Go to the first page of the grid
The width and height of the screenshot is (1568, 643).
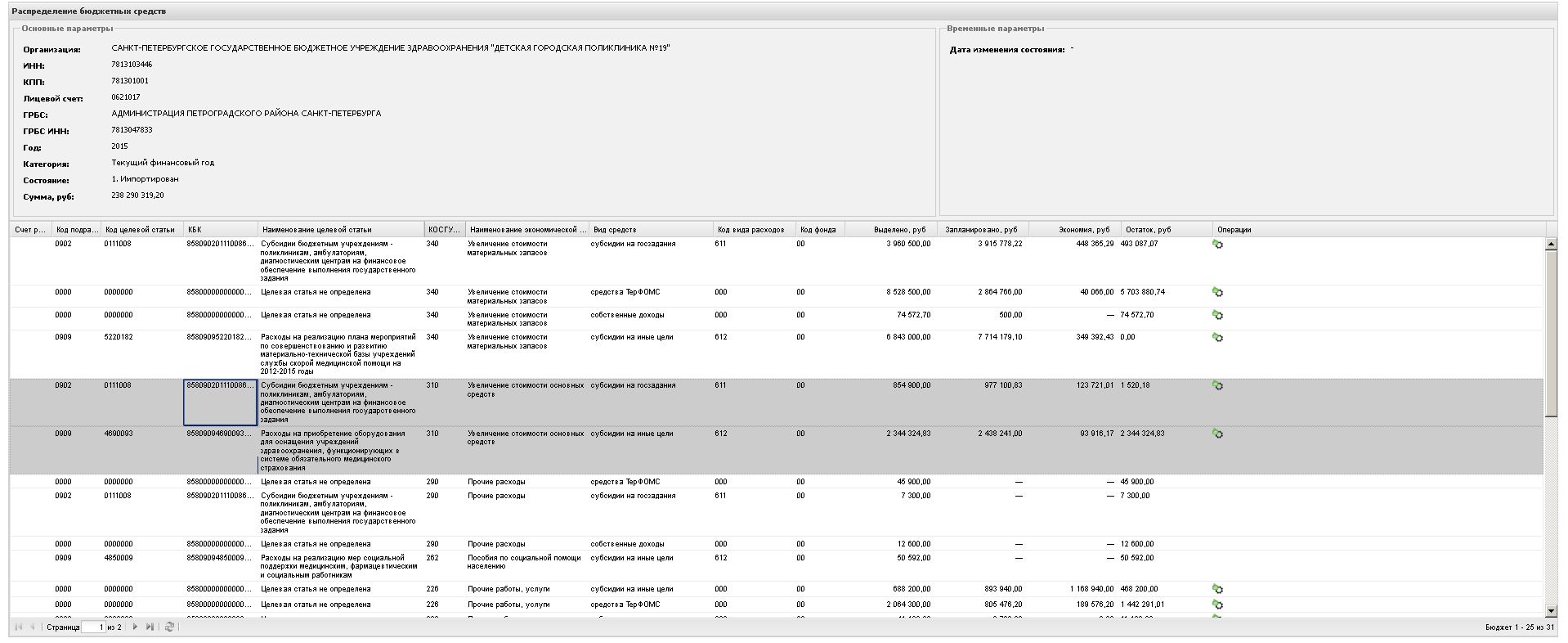[x=19, y=627]
